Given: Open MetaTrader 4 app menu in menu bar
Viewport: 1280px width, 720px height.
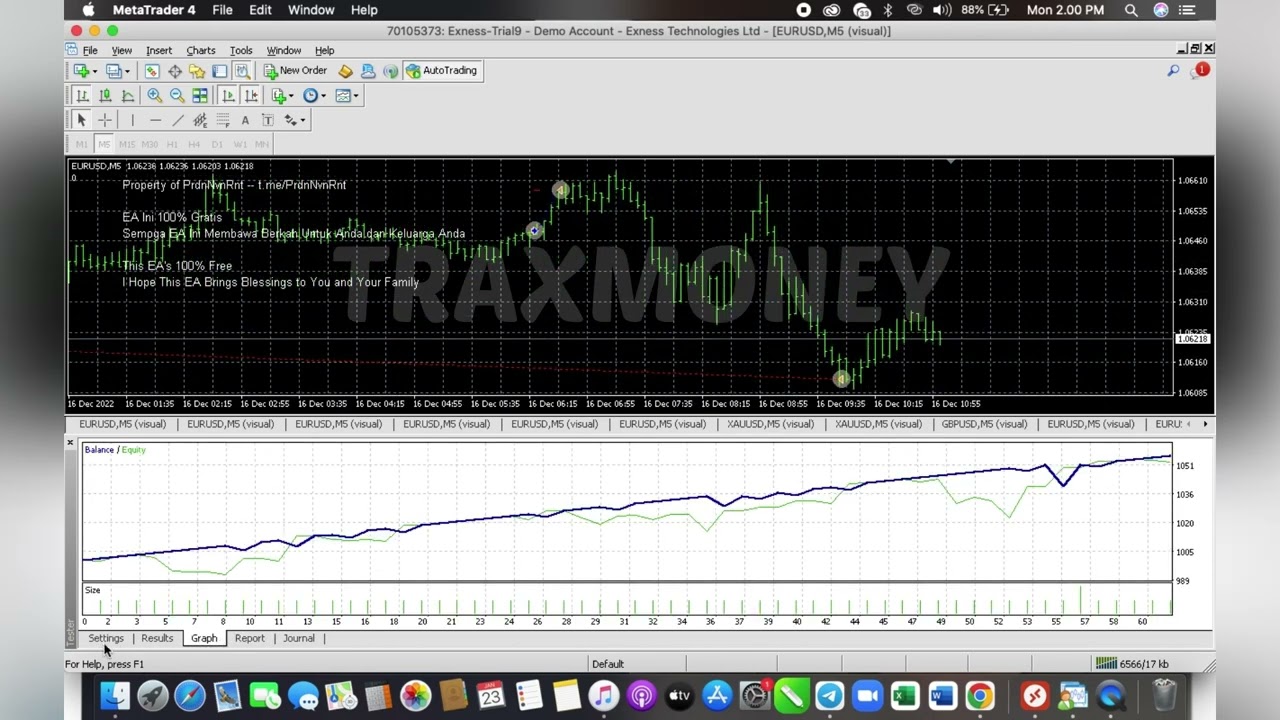Looking at the screenshot, I should (x=154, y=10).
